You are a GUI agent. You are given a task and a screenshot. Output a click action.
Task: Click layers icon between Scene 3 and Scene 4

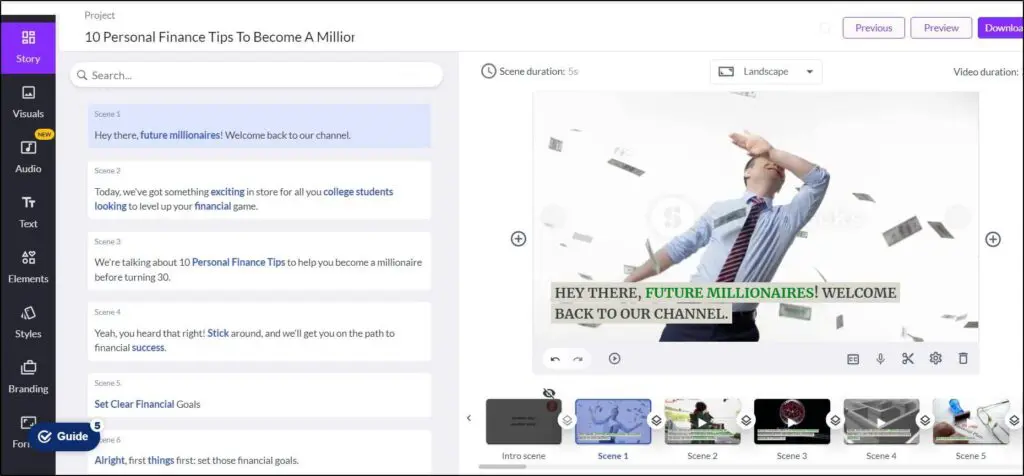coord(835,420)
